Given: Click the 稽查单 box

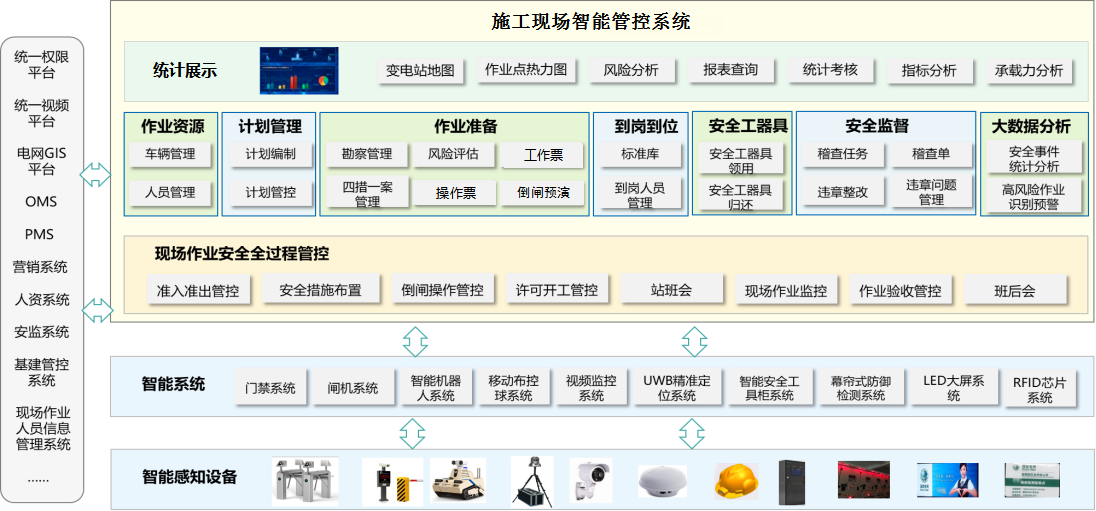Looking at the screenshot, I should (931, 154).
